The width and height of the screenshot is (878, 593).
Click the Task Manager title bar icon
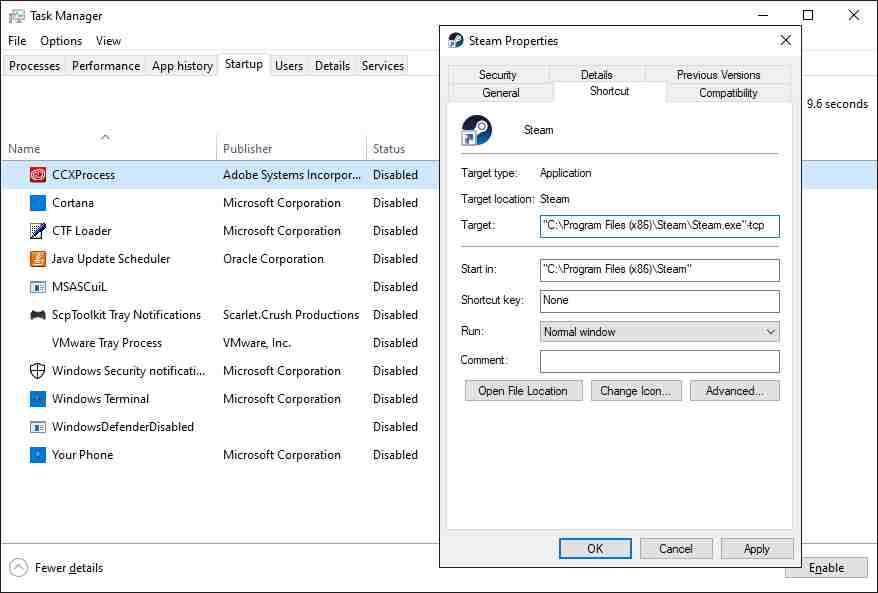coord(17,16)
